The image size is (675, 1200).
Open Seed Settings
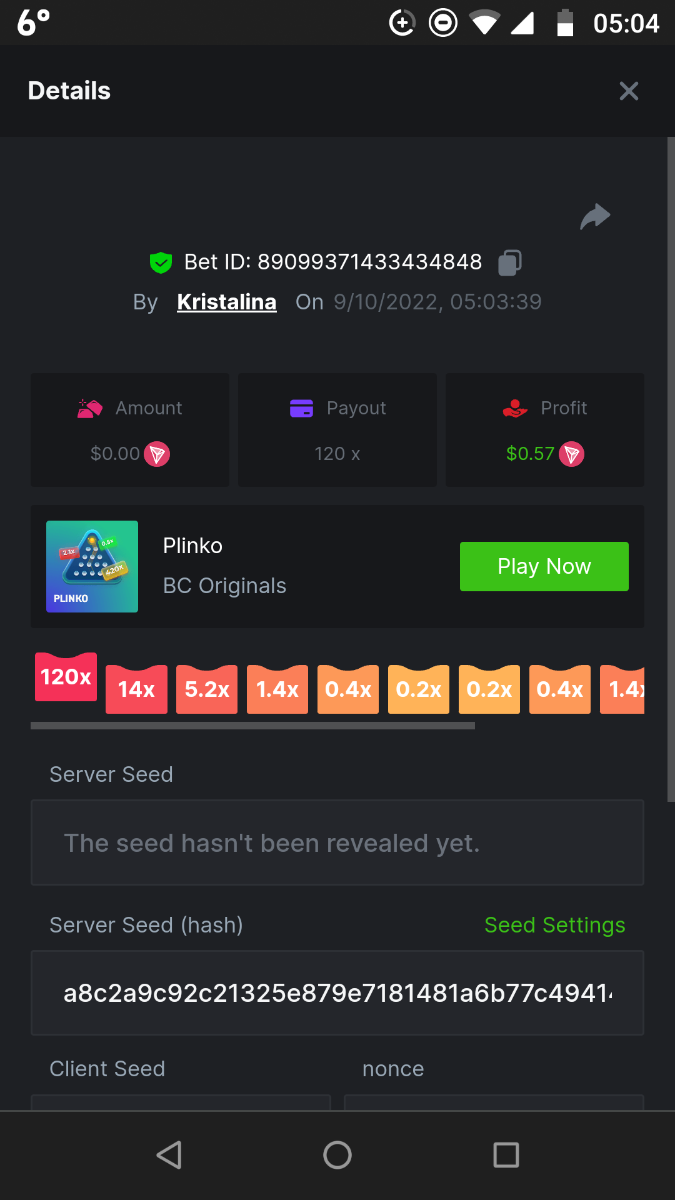coord(555,925)
